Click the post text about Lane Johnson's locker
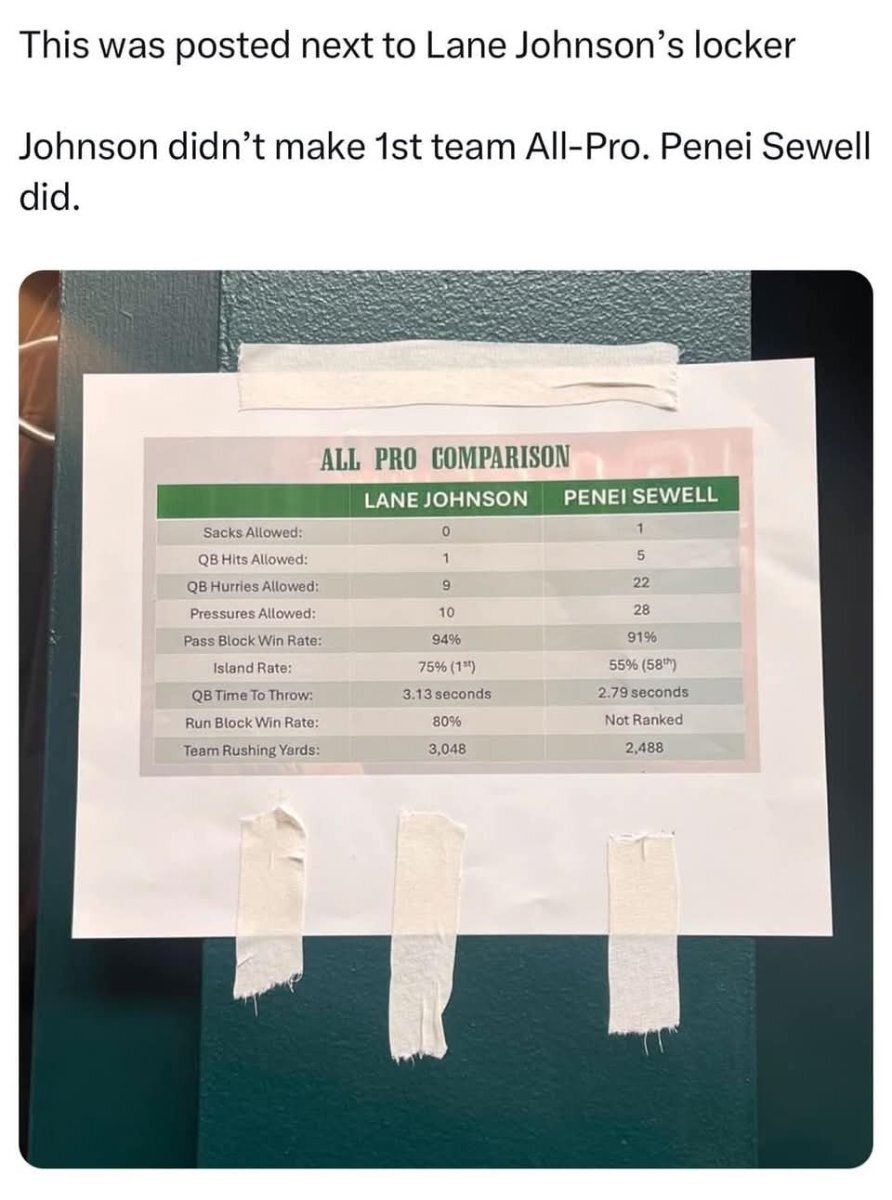892x1200 pixels. pyautogui.click(x=408, y=46)
